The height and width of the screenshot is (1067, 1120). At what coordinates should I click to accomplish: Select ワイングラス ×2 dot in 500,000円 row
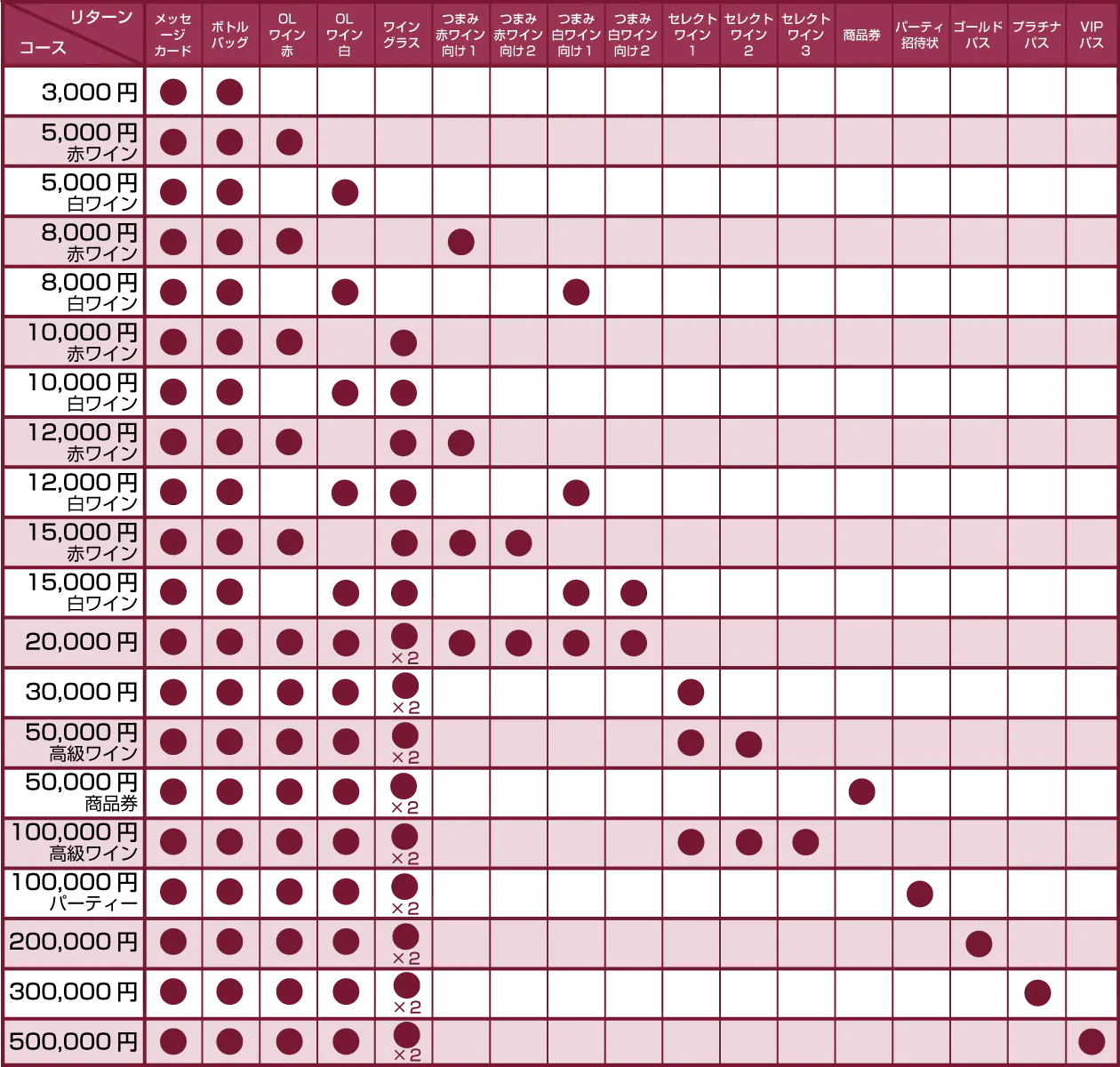(x=405, y=1035)
